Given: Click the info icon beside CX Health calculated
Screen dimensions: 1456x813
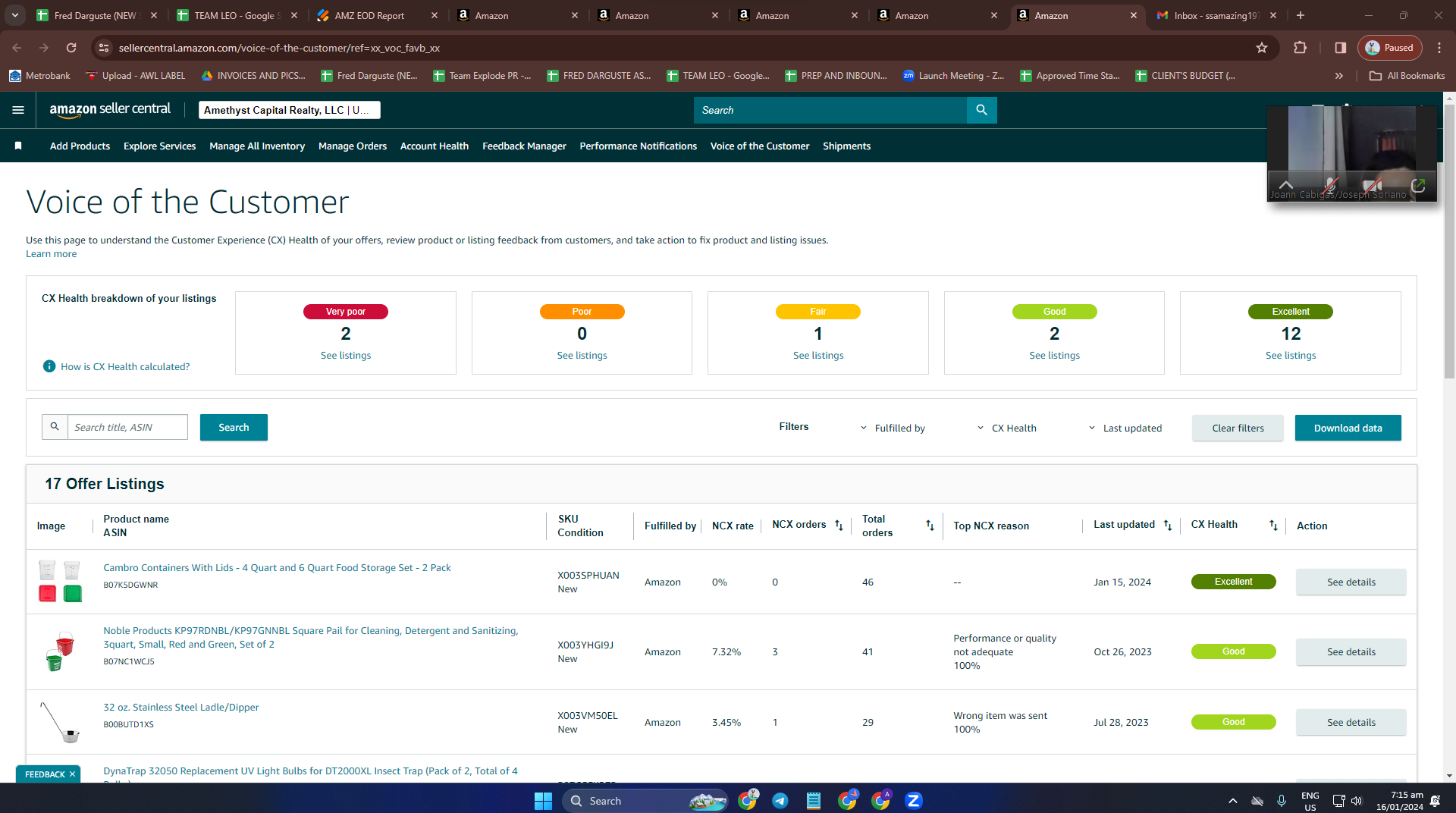Looking at the screenshot, I should pyautogui.click(x=49, y=366).
